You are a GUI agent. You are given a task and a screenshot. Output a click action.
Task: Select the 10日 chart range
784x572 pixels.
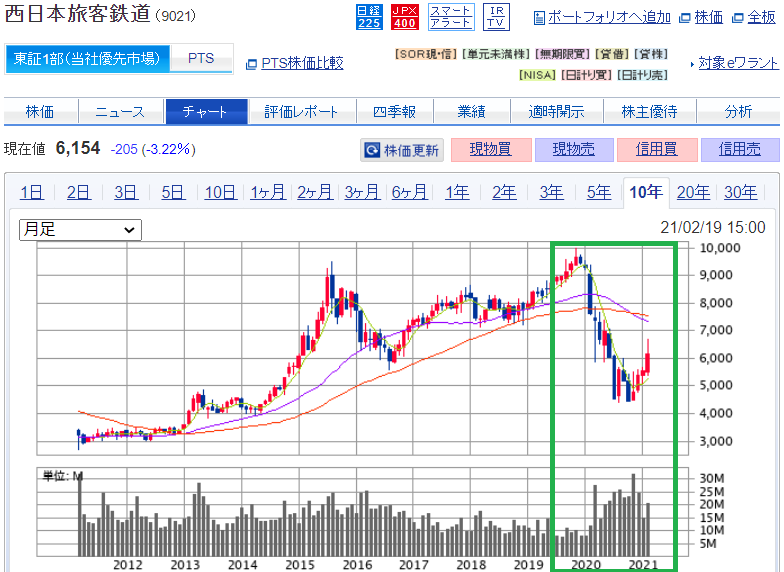[220, 192]
